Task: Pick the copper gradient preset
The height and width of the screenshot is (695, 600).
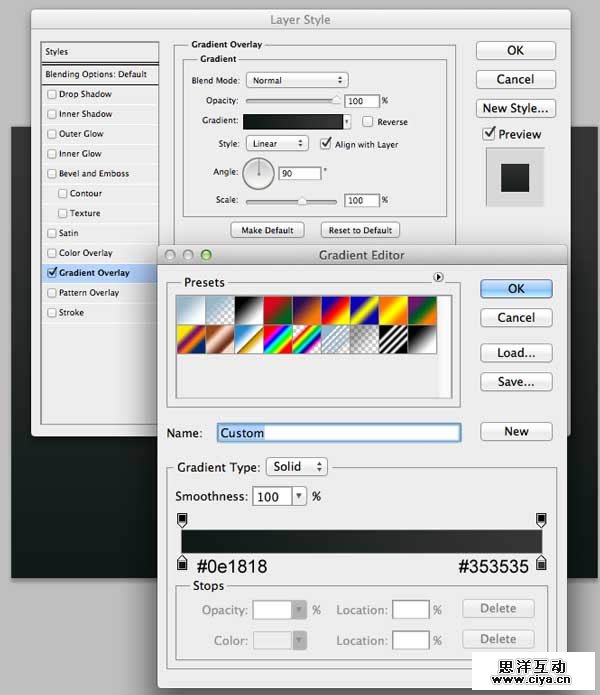Action: [x=219, y=339]
